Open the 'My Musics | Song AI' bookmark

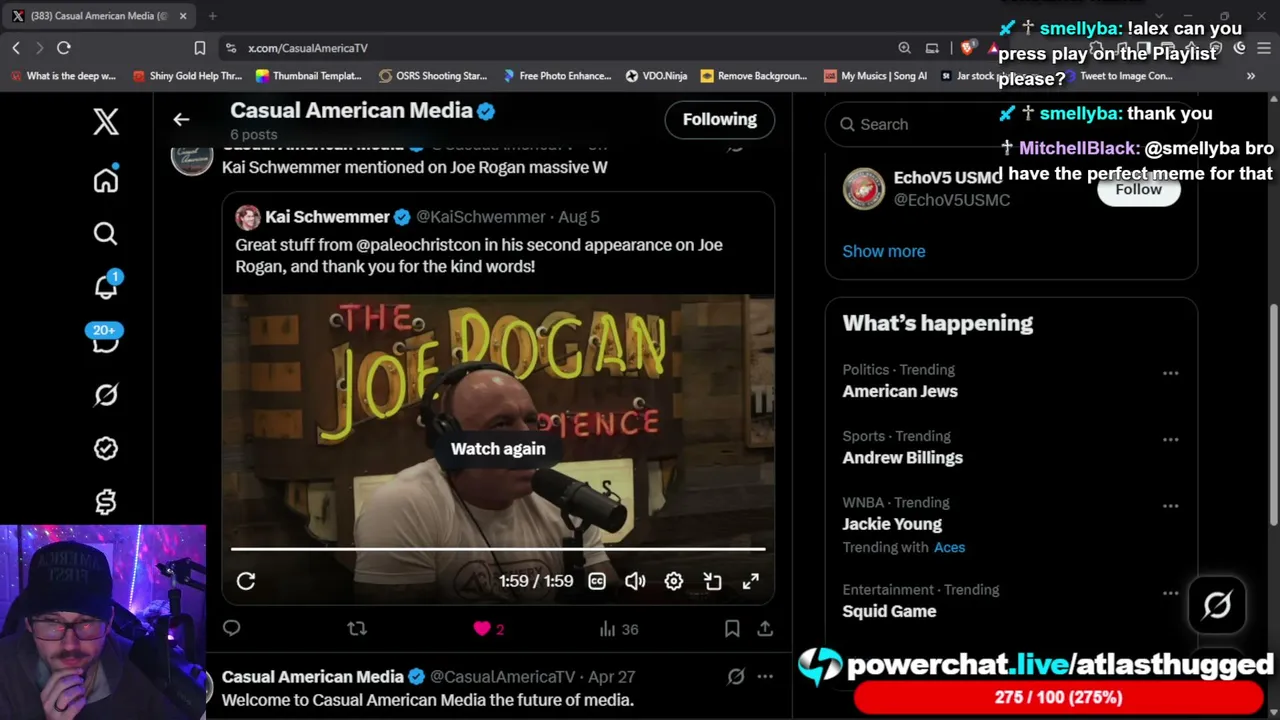point(875,76)
